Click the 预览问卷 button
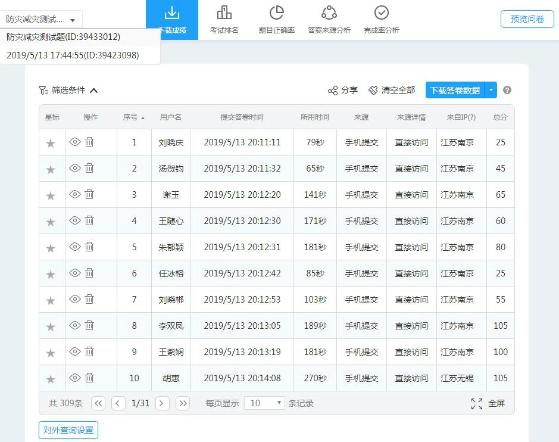This screenshot has height=442, width=559. click(527, 19)
